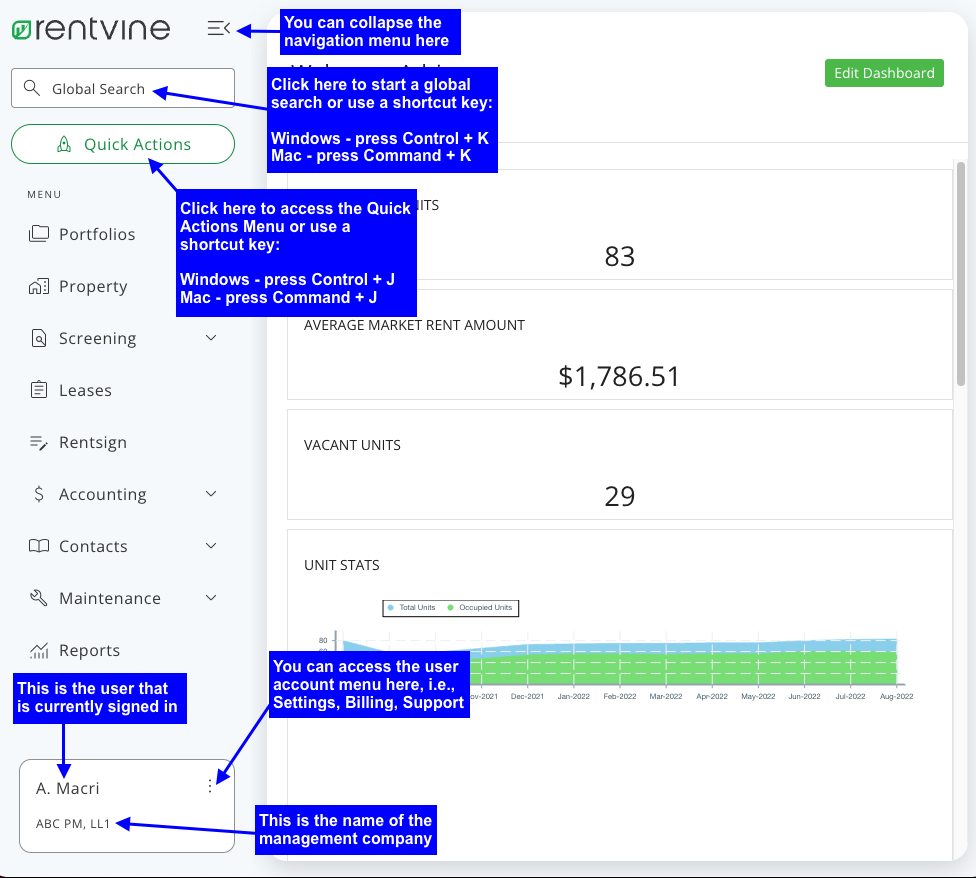Screen dimensions: 976x878
Task: Open the Maintenance menu item
Action: (x=110, y=598)
